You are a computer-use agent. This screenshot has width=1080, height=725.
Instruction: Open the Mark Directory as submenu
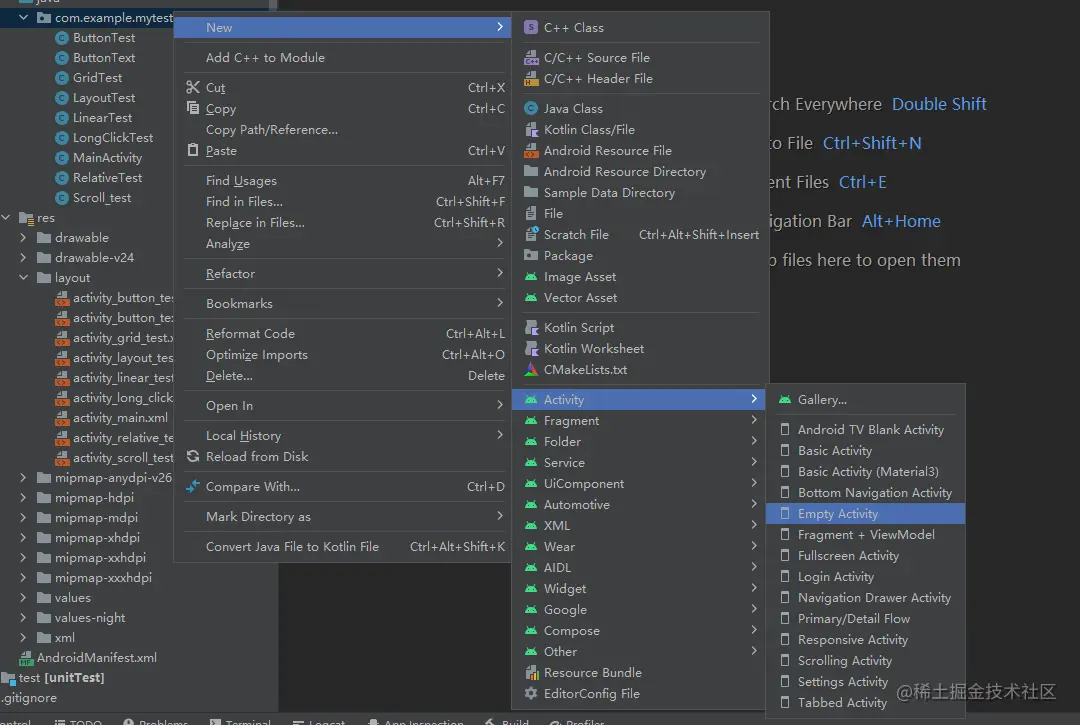click(x=342, y=516)
